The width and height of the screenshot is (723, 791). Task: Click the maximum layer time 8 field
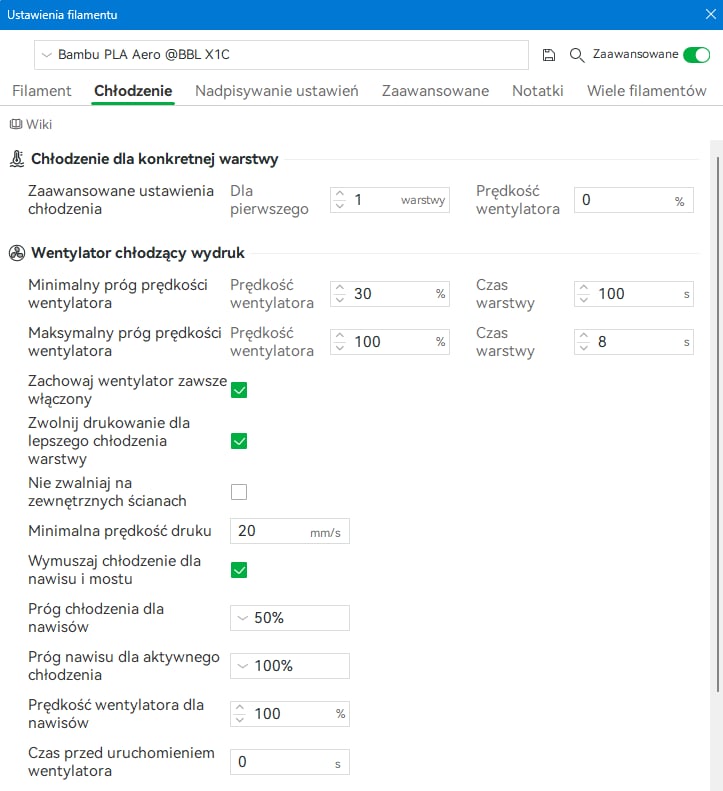(634, 342)
